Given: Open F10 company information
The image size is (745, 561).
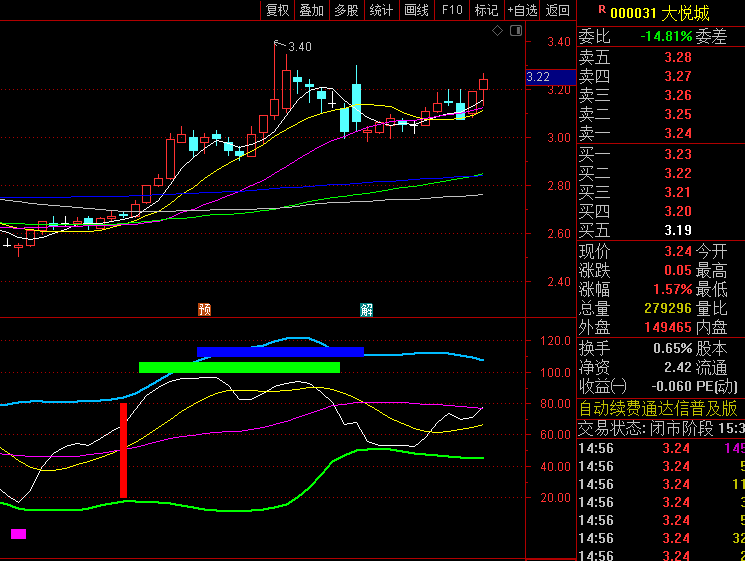Looking at the screenshot, I should tap(452, 10).
